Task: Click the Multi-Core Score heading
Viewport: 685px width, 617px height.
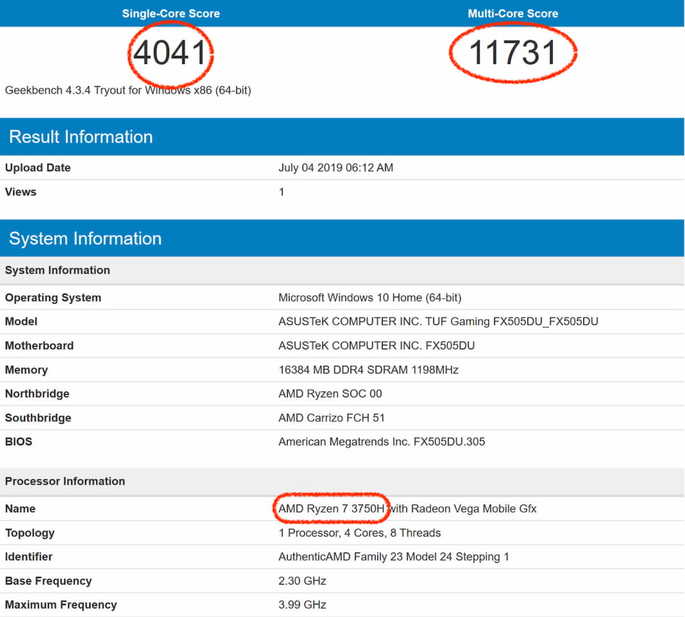Action: pos(513,14)
